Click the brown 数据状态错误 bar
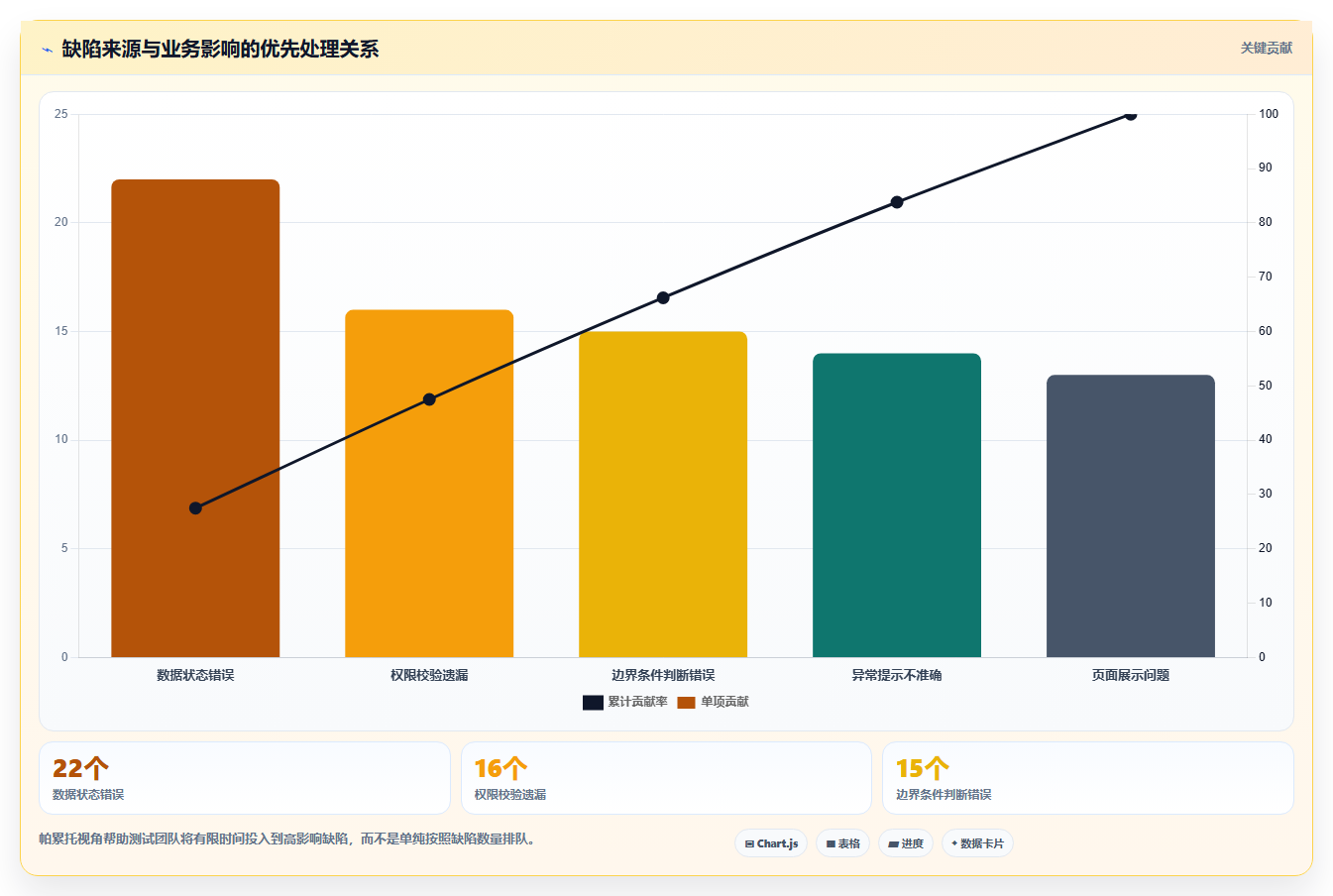The image size is (1333, 896). tap(195, 418)
